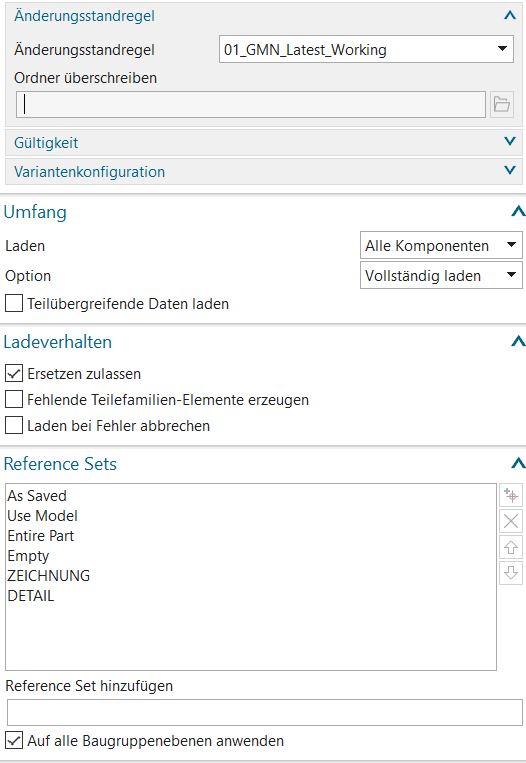Viewport: 526px width, 763px height.
Task: Remove selected reference set with X icon
Action: click(x=511, y=521)
